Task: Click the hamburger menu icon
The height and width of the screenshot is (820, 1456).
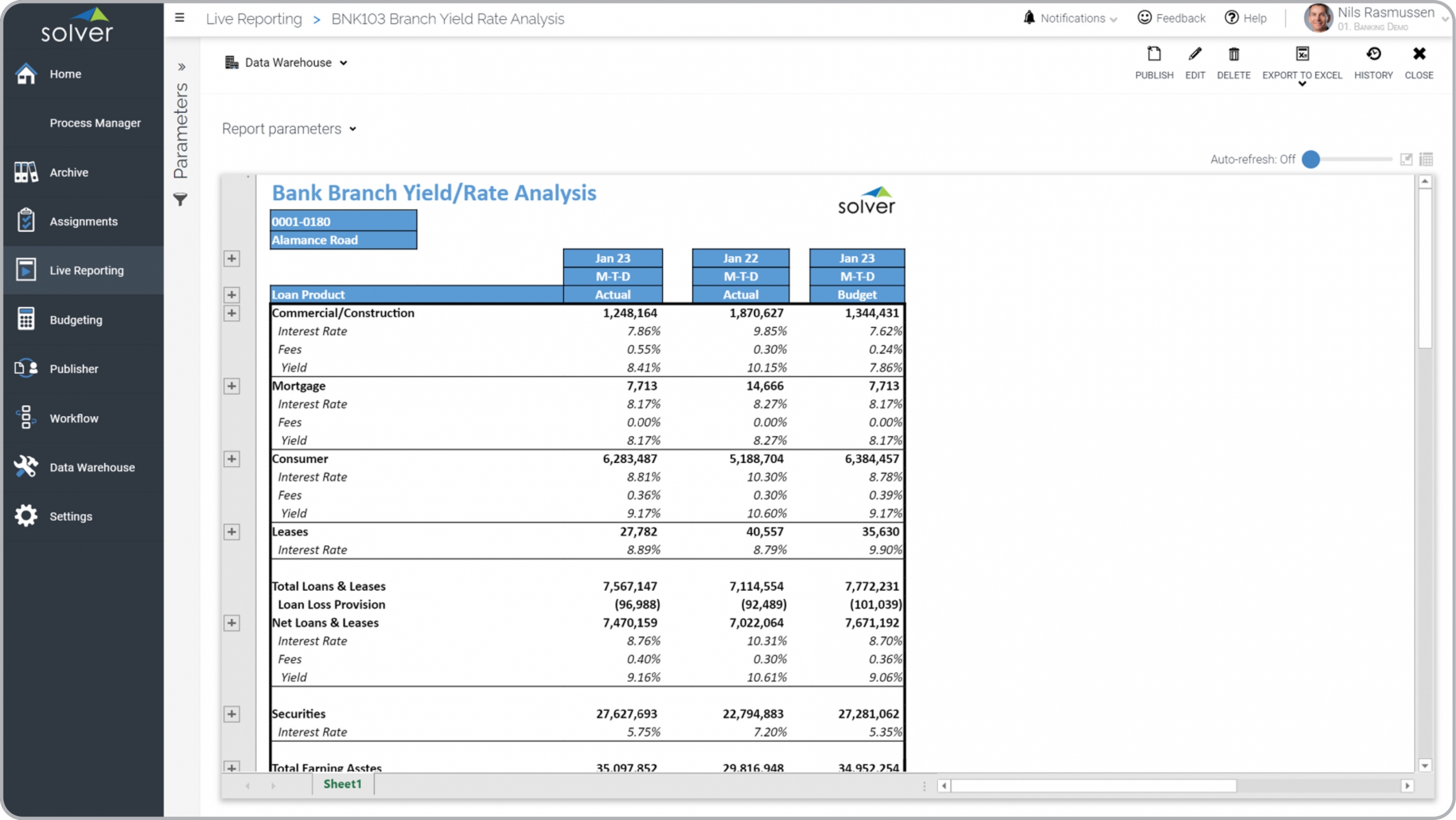Action: tap(180, 18)
